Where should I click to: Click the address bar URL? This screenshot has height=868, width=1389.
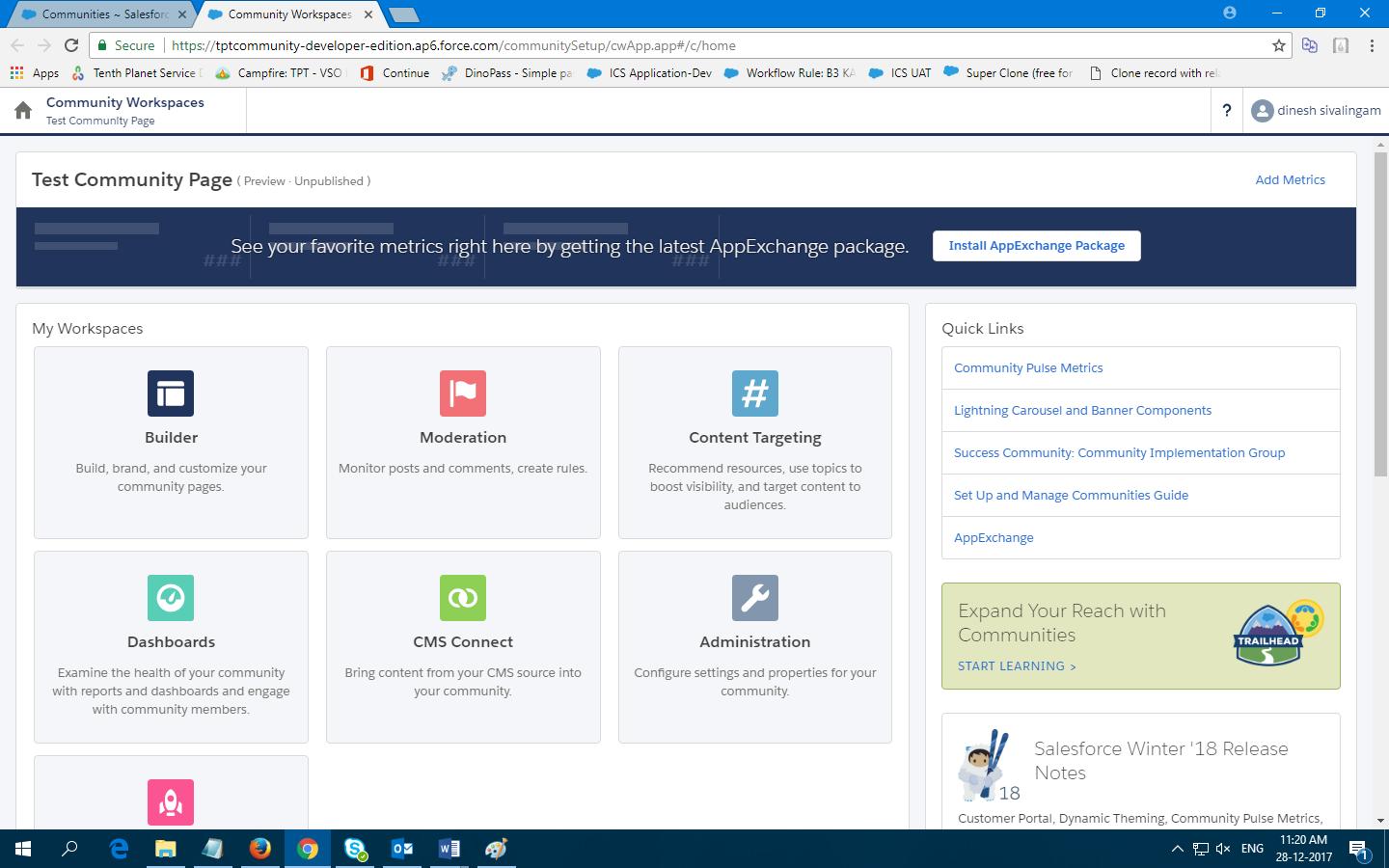(453, 45)
